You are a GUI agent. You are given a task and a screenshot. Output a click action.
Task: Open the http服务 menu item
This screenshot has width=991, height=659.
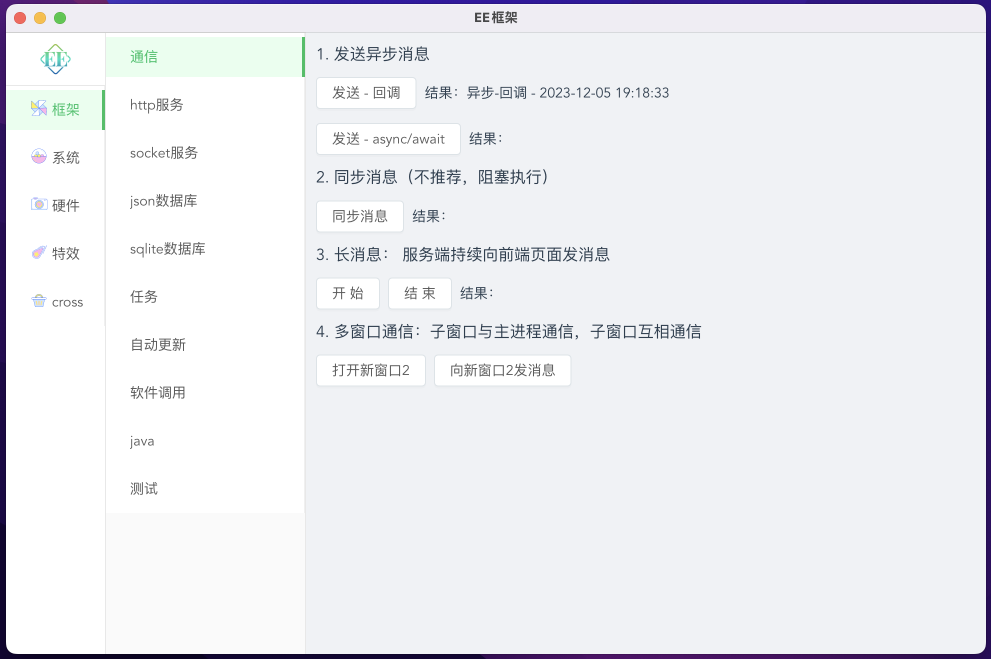coord(156,105)
